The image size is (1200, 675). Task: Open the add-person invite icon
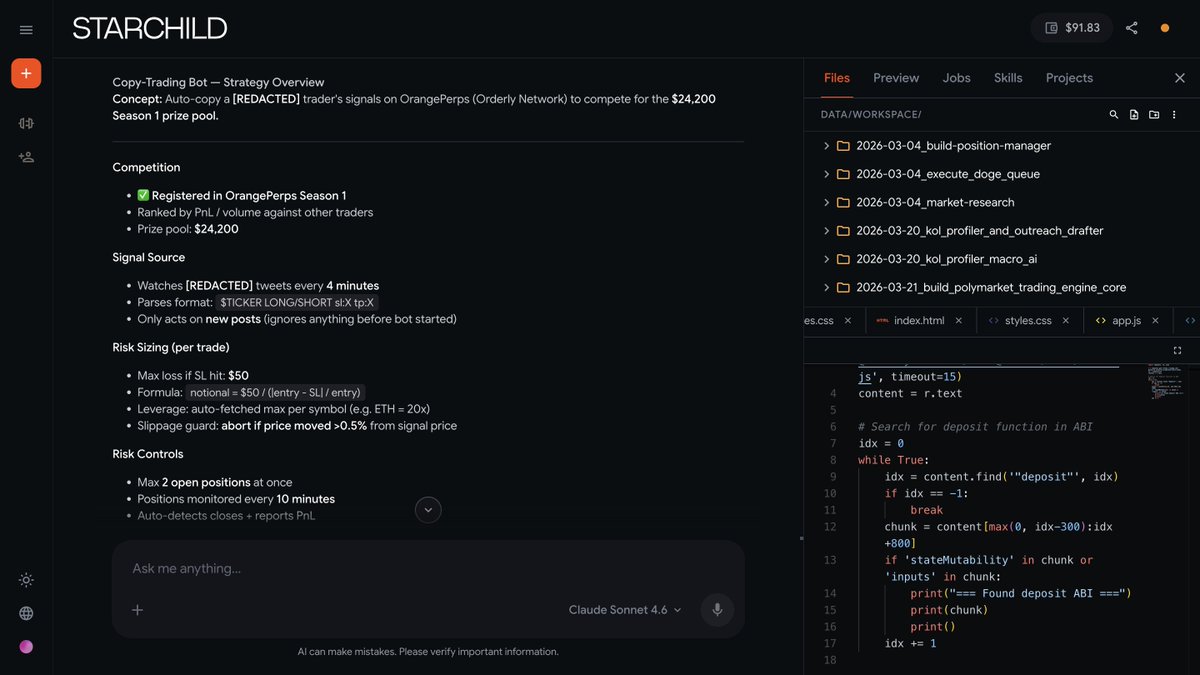coord(26,157)
